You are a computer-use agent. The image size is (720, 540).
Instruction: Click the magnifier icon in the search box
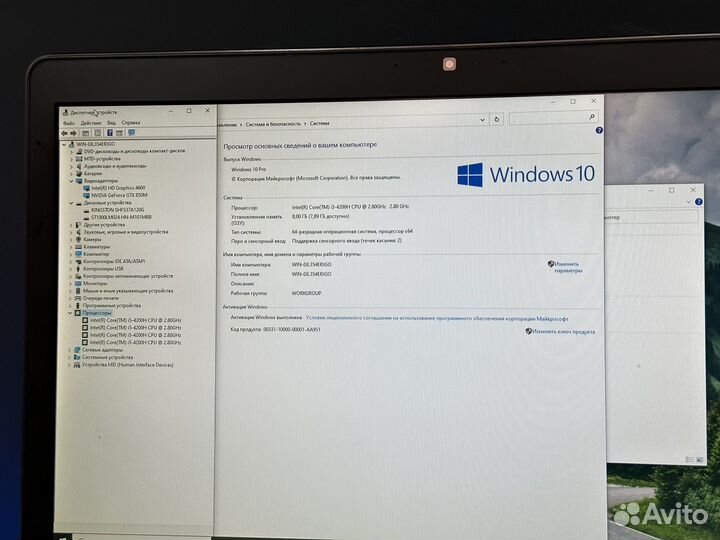[592, 117]
